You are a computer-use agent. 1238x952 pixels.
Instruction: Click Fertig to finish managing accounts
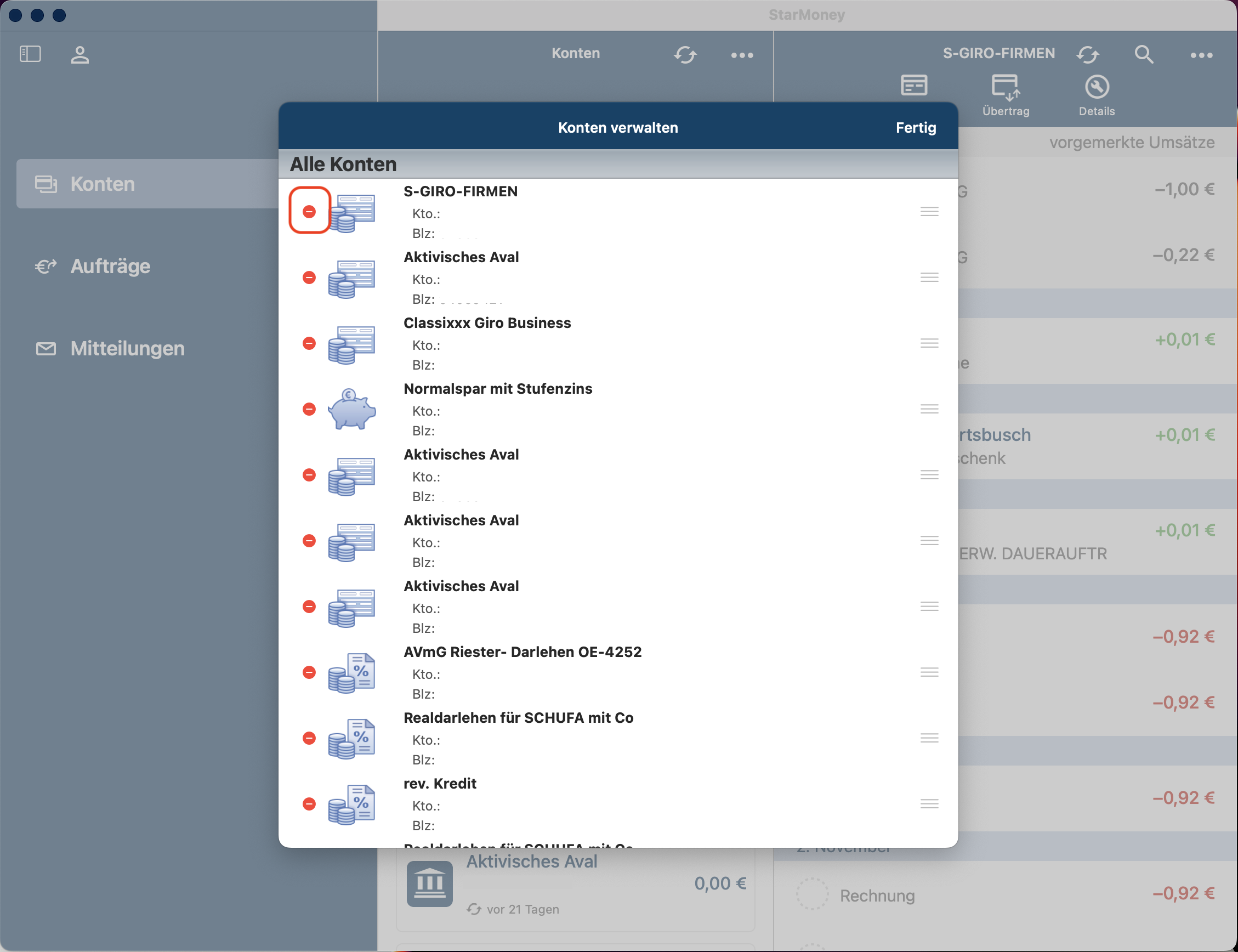[x=916, y=127]
